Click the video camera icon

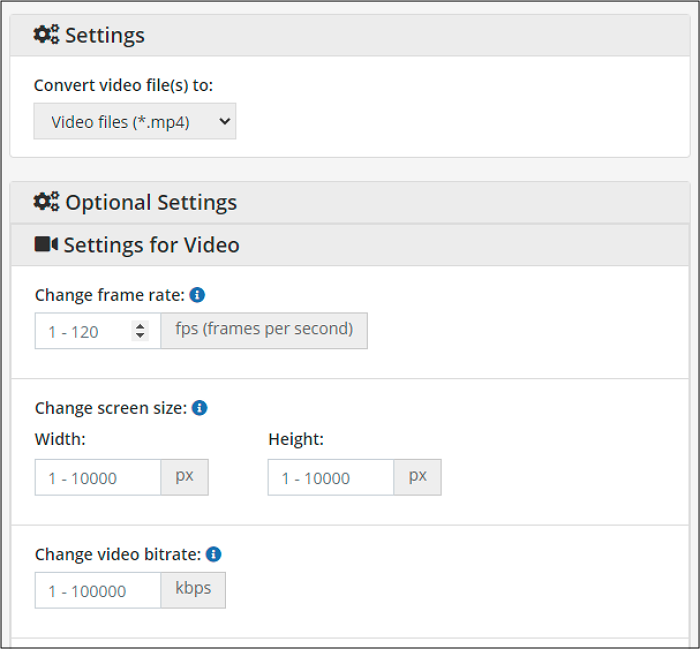[x=46, y=244]
